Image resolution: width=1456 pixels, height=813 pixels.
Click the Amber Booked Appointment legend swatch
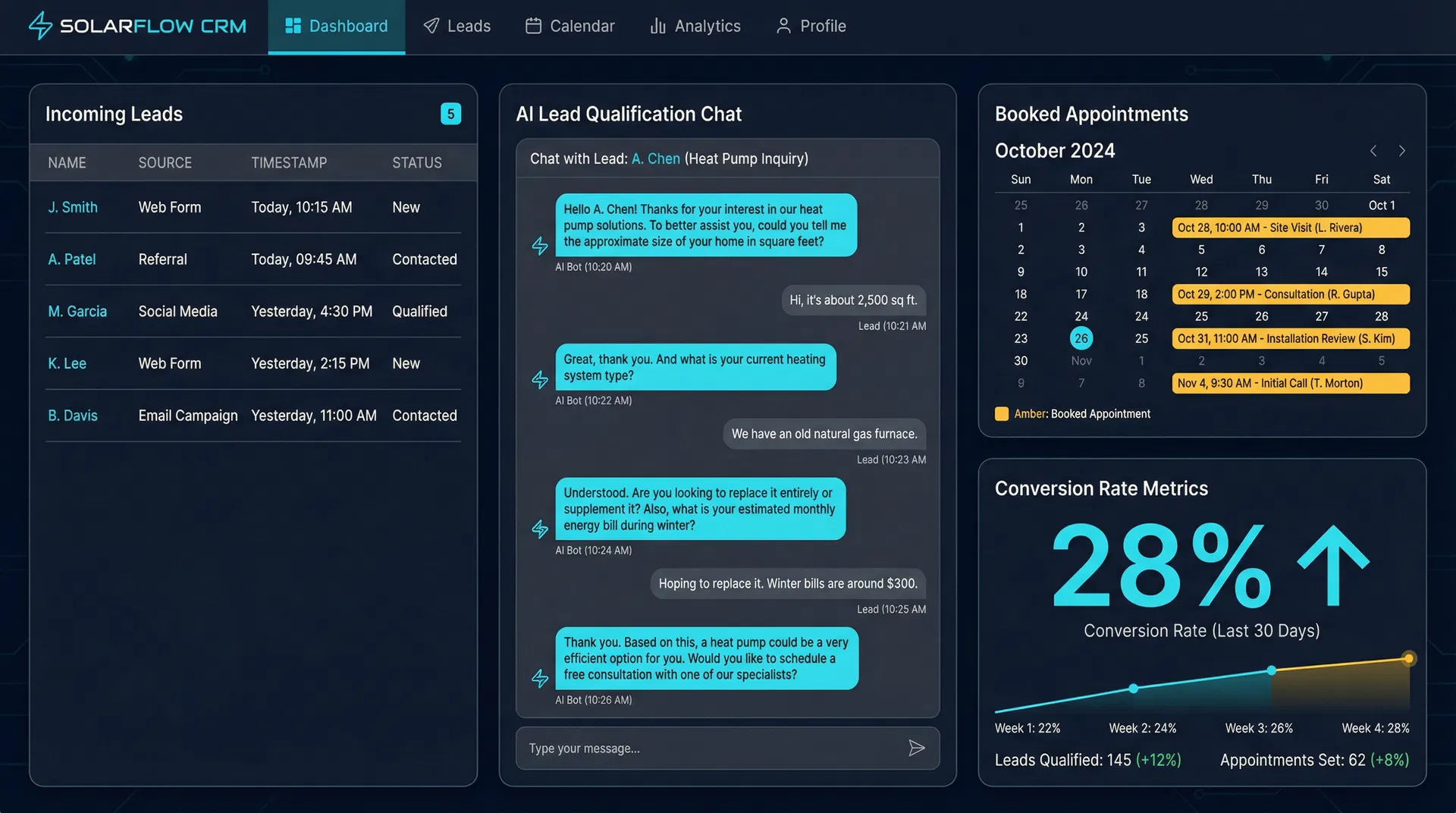pos(1000,414)
